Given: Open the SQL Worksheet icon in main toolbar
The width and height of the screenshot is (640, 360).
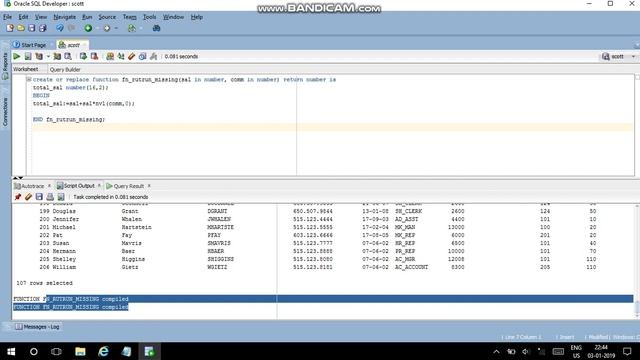Looking at the screenshot, I should (x=131, y=28).
